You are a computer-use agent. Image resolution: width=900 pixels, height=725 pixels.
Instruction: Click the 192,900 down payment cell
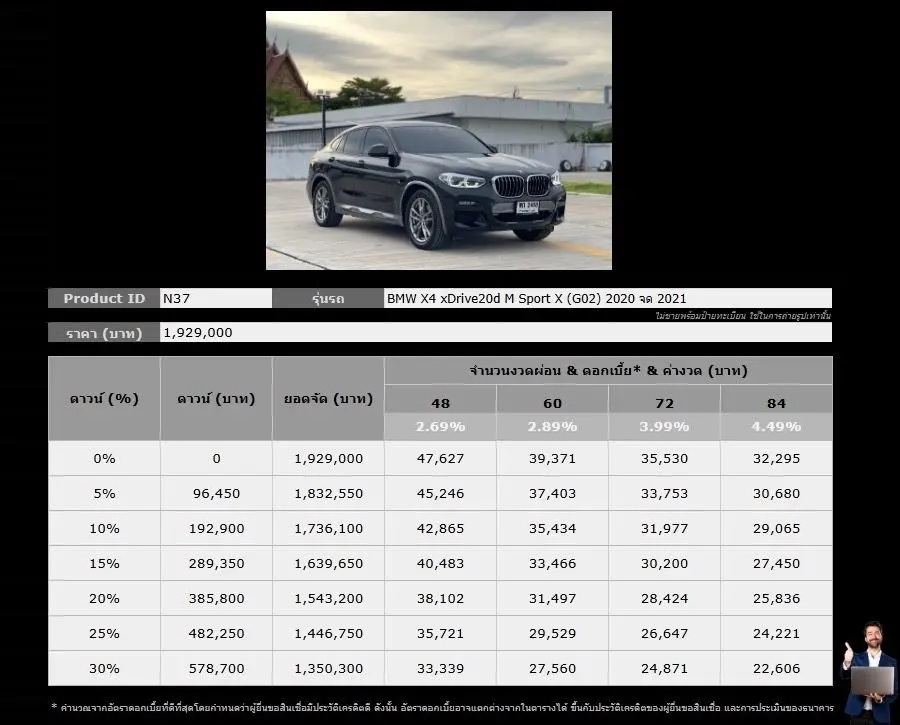coord(216,528)
